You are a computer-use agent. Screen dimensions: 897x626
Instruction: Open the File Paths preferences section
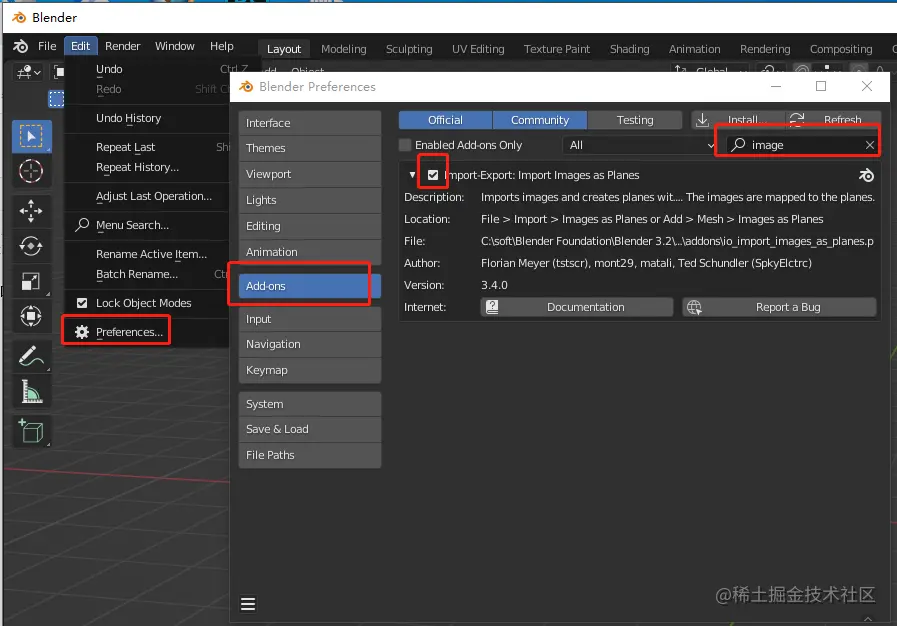(309, 455)
